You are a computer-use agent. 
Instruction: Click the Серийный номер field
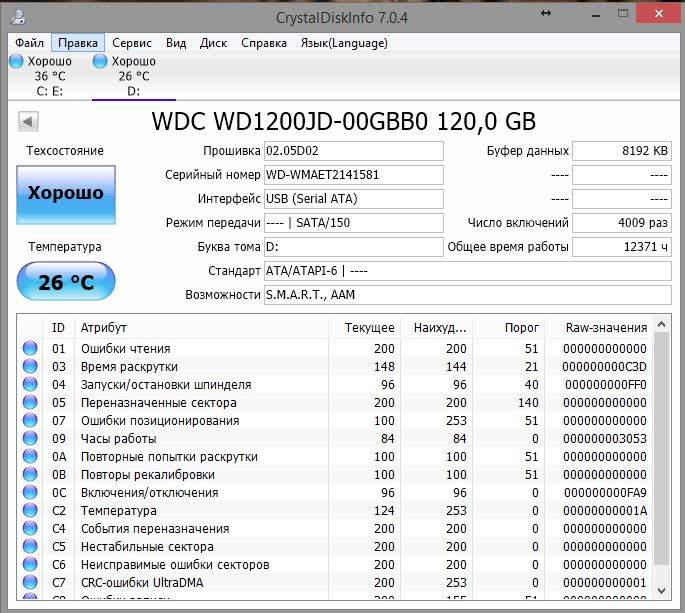point(353,175)
